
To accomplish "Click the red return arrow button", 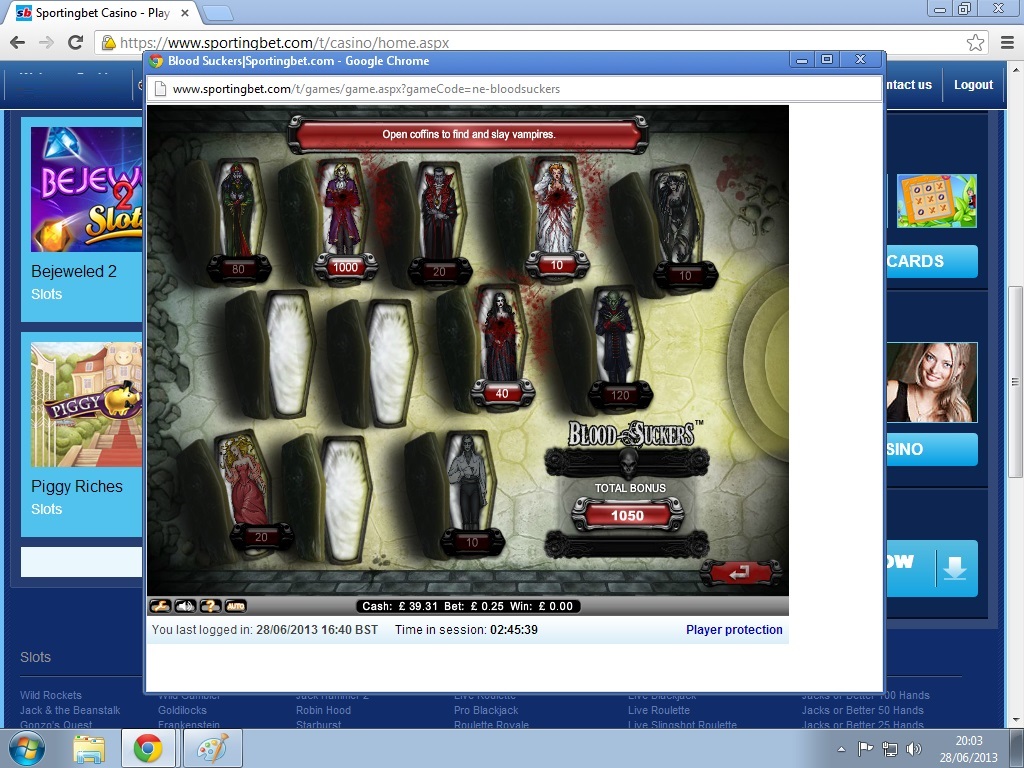I will tap(741, 573).
